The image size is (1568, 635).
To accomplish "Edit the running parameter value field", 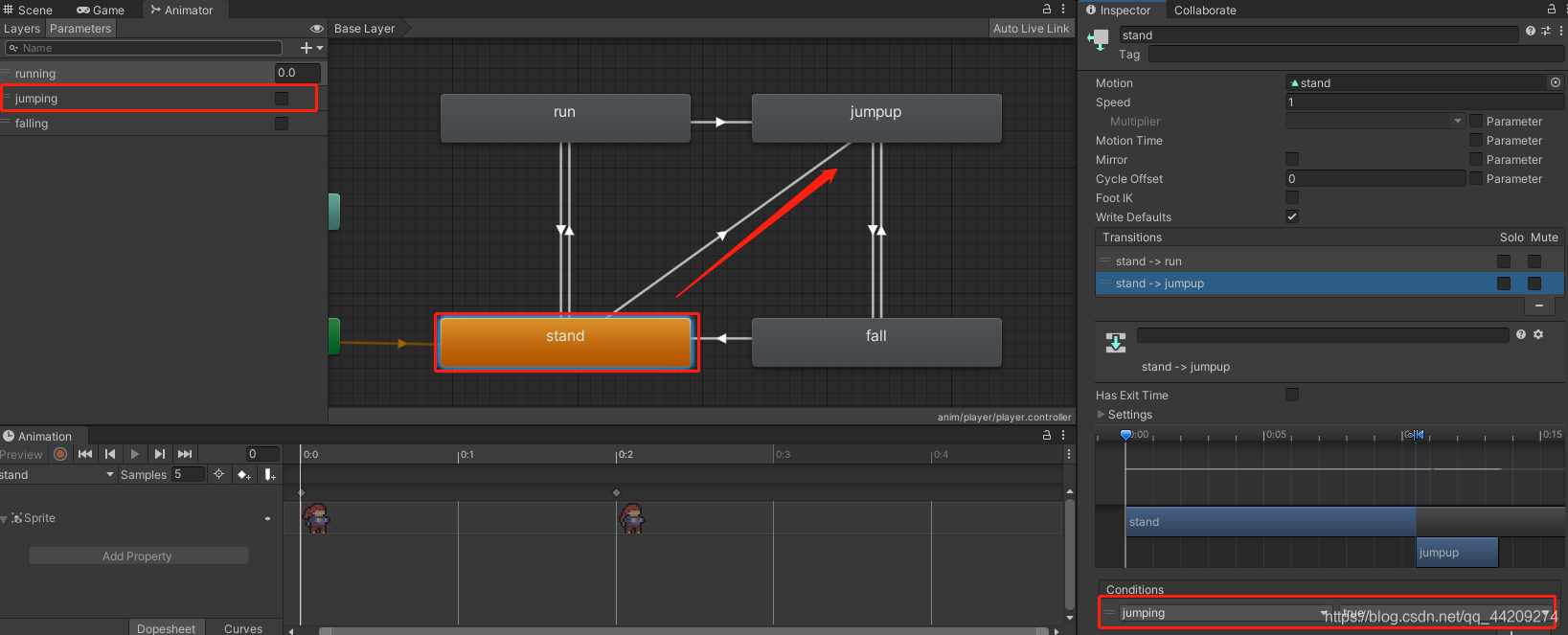I will (x=297, y=73).
